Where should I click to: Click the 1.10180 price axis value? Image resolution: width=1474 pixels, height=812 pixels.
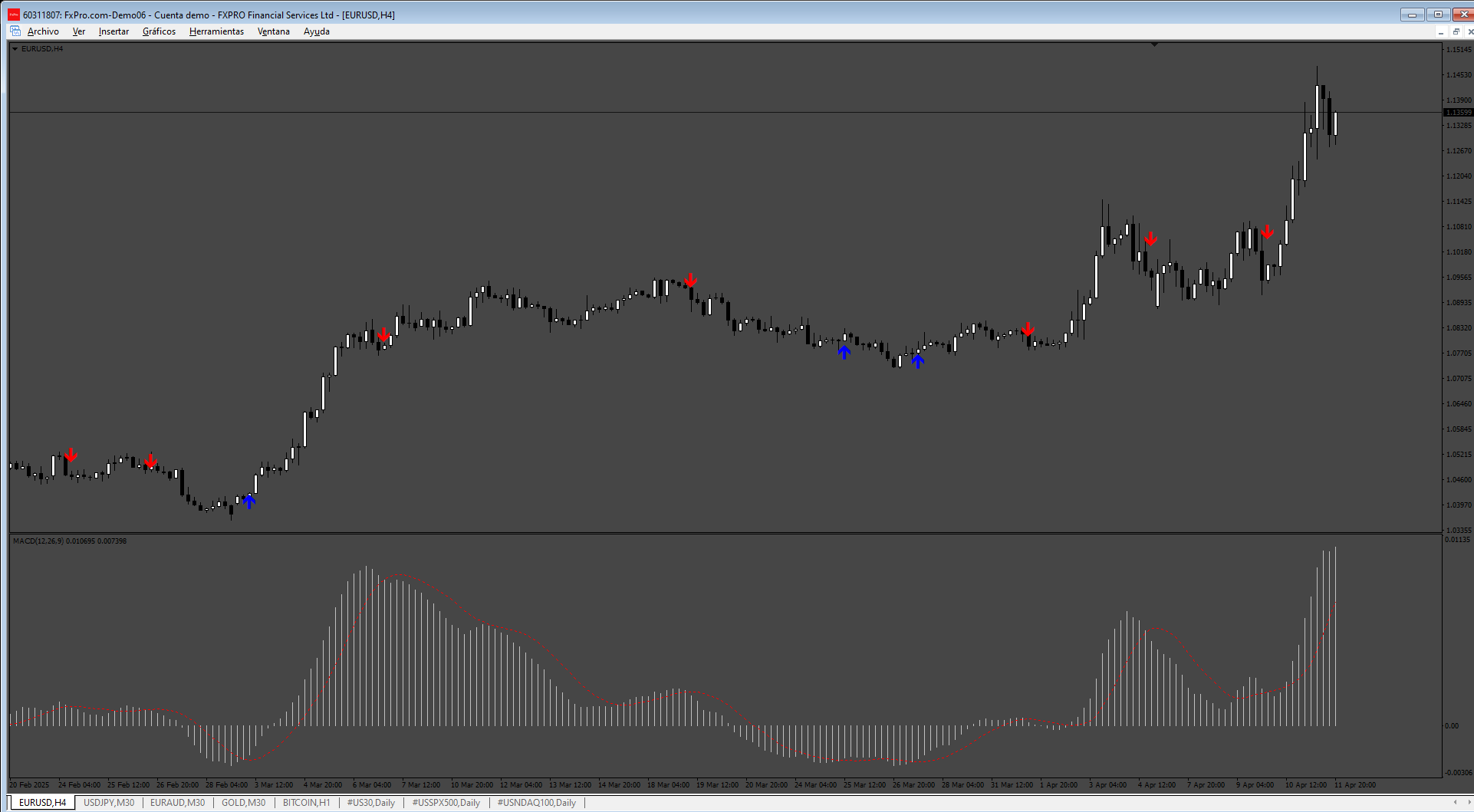[1459, 252]
